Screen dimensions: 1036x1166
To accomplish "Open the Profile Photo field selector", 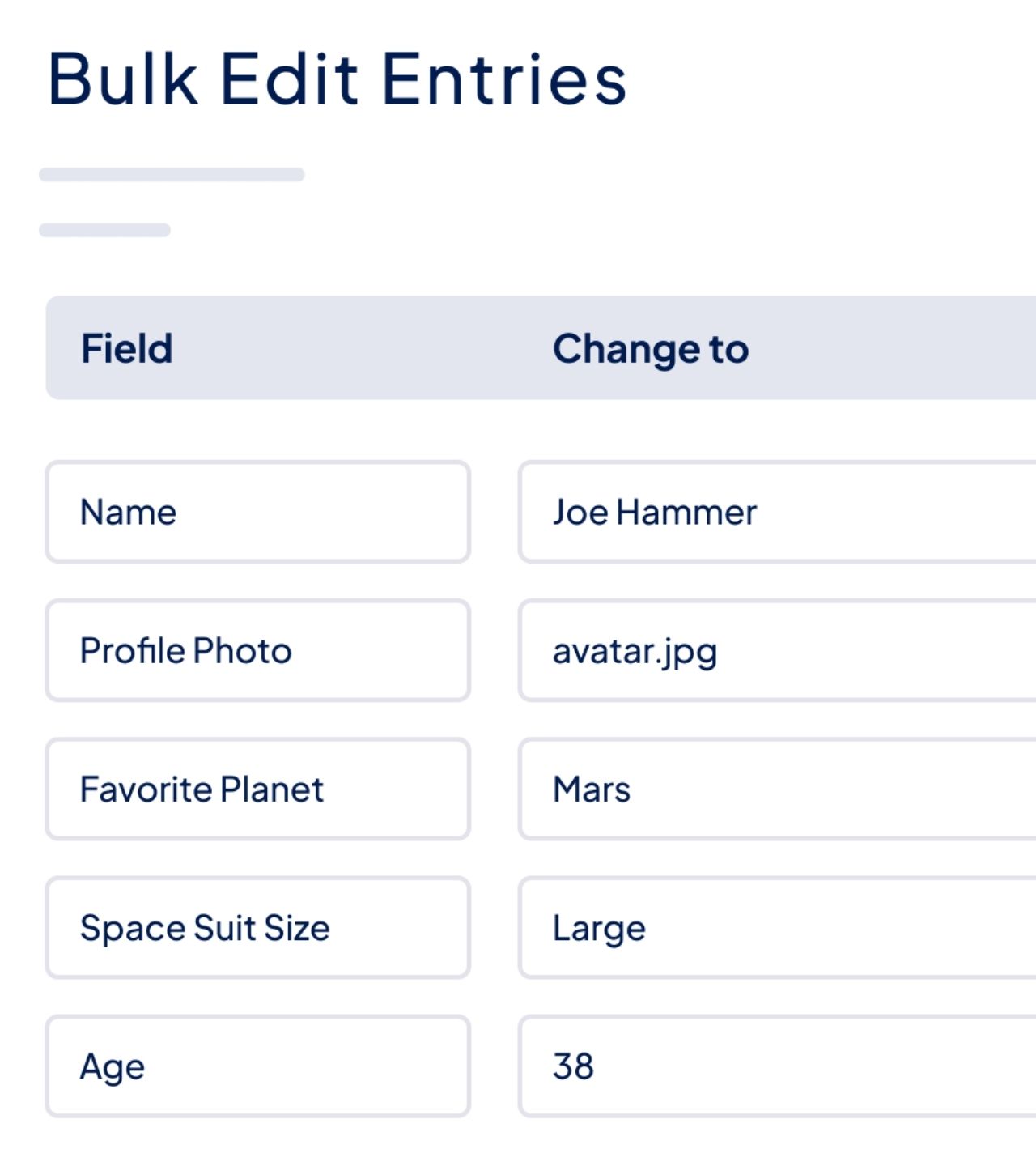I will (x=259, y=650).
